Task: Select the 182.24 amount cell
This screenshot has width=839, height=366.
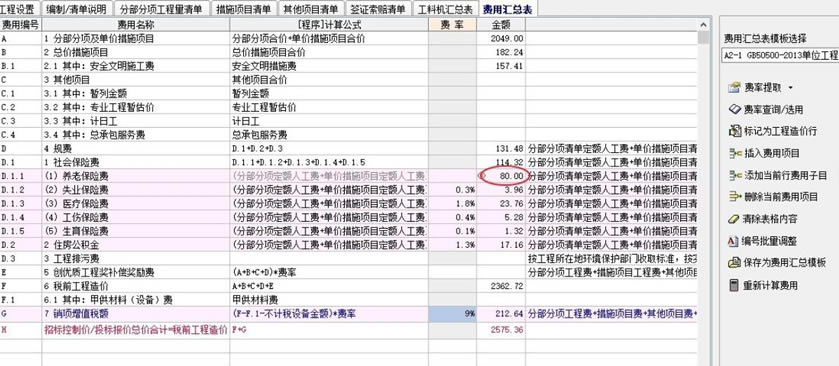Action: 501,52
